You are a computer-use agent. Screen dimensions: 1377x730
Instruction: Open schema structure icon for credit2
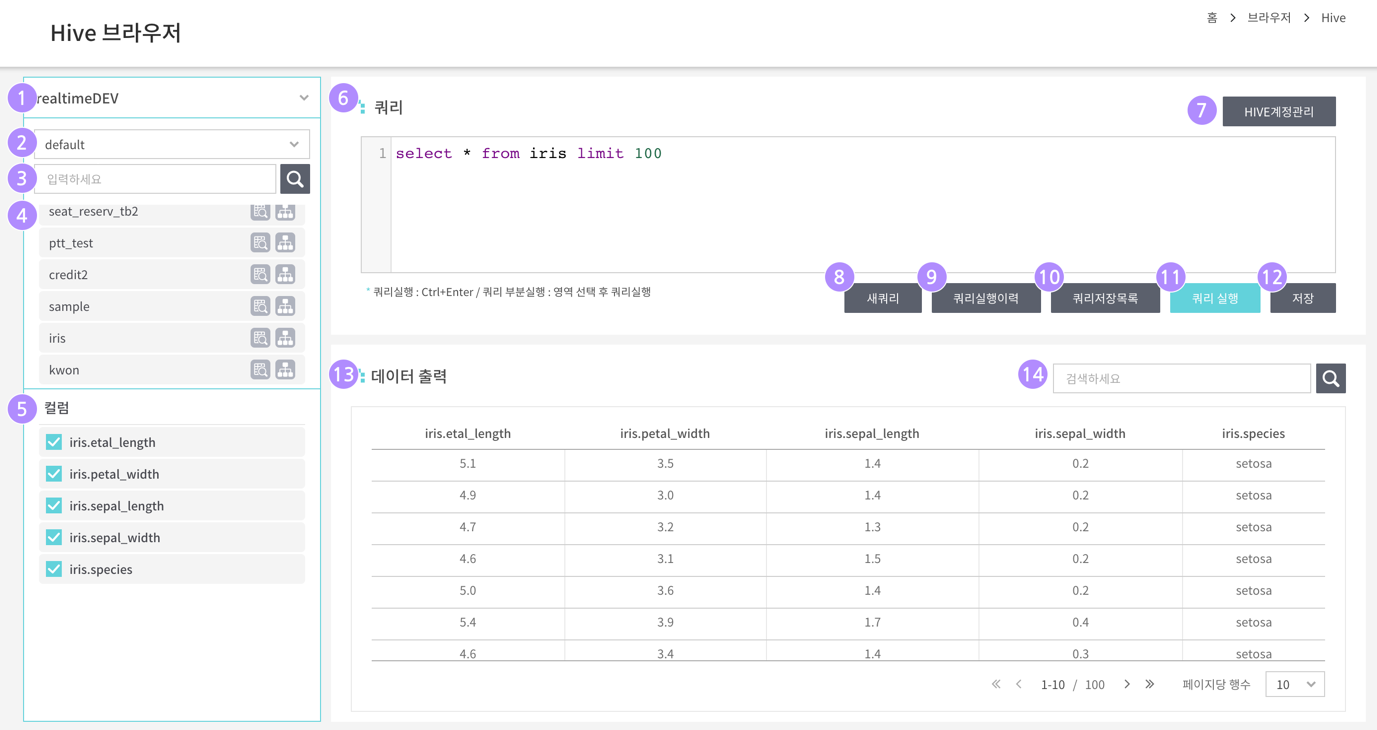coord(285,274)
